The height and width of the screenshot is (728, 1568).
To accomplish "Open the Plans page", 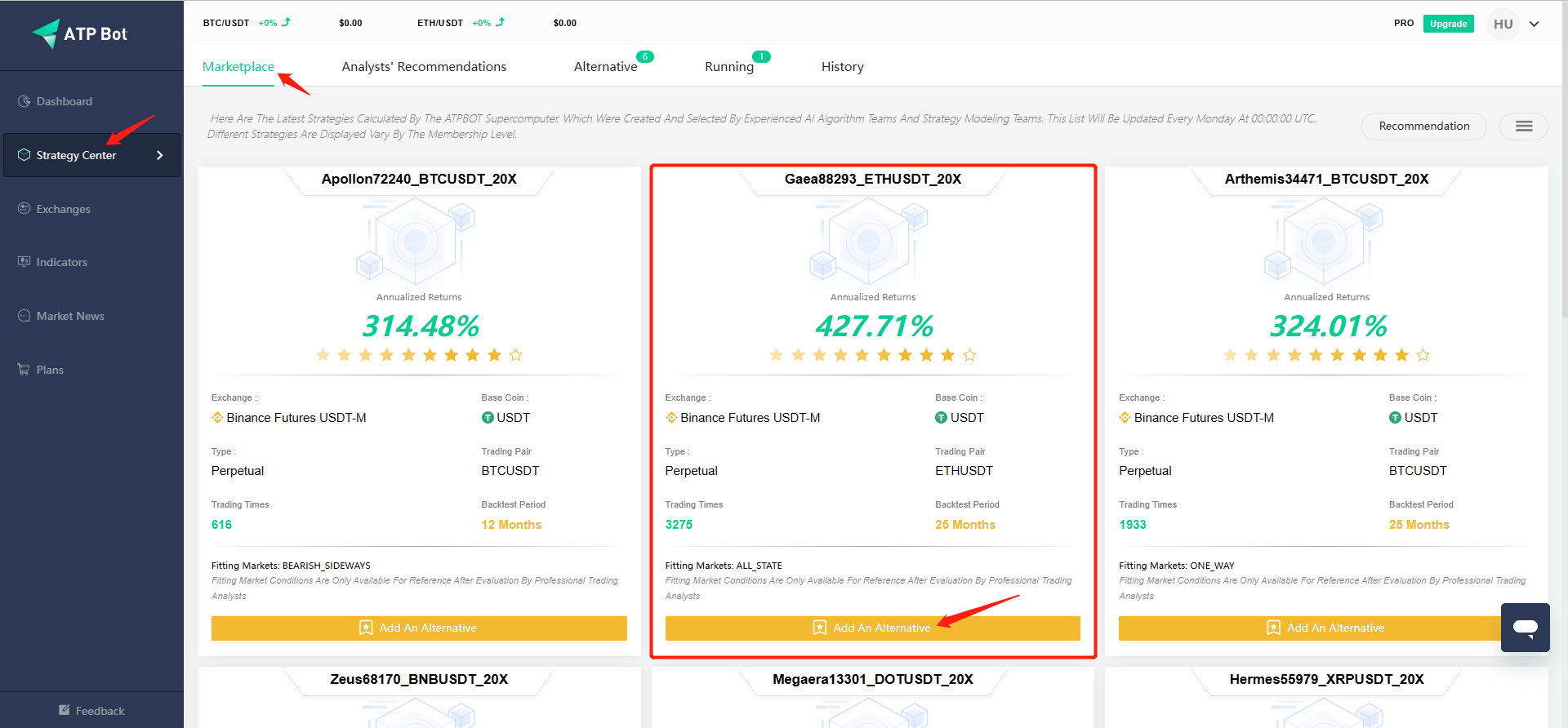I will pyautogui.click(x=50, y=370).
